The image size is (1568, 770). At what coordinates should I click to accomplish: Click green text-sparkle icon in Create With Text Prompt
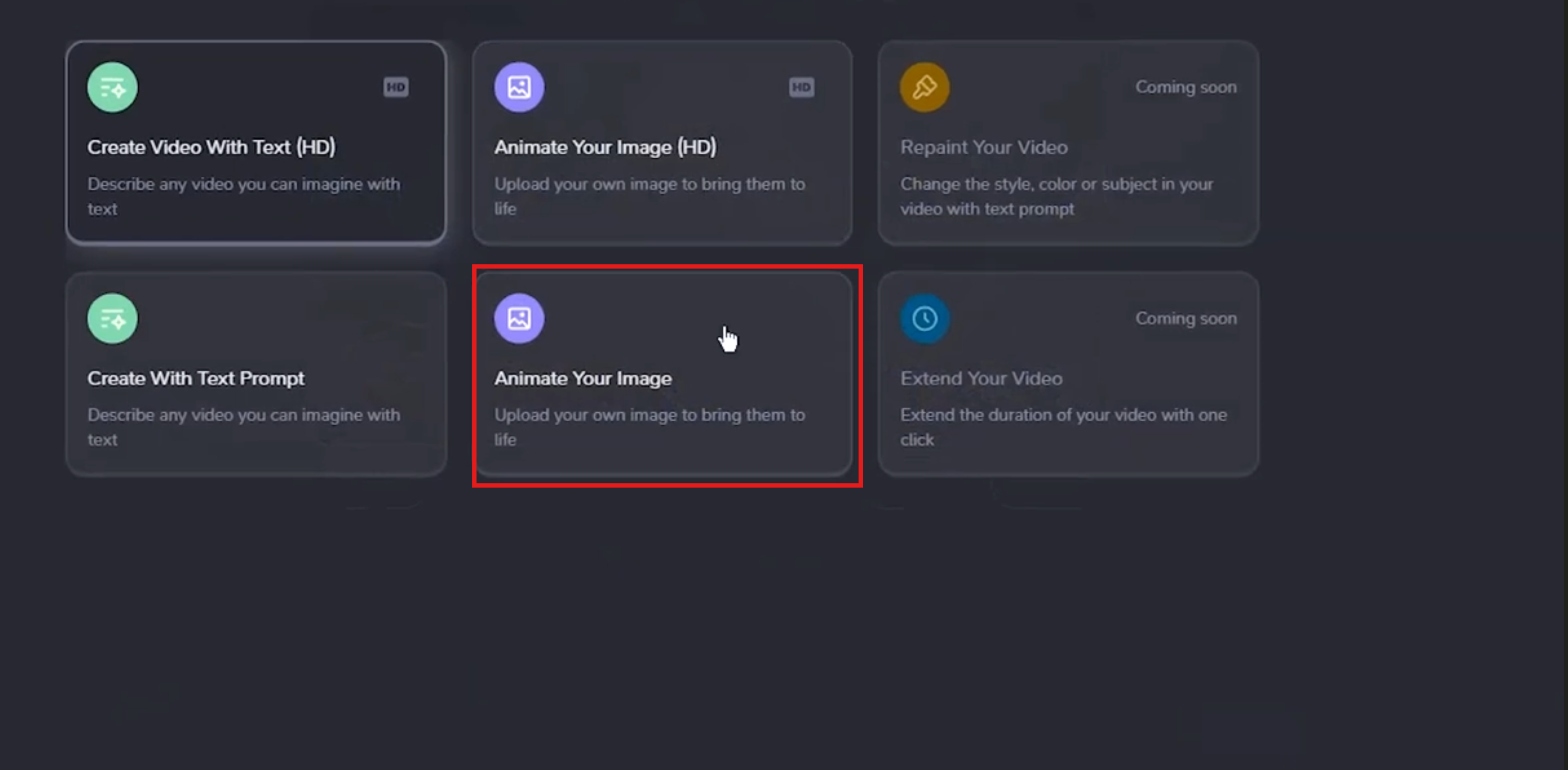pyautogui.click(x=112, y=319)
